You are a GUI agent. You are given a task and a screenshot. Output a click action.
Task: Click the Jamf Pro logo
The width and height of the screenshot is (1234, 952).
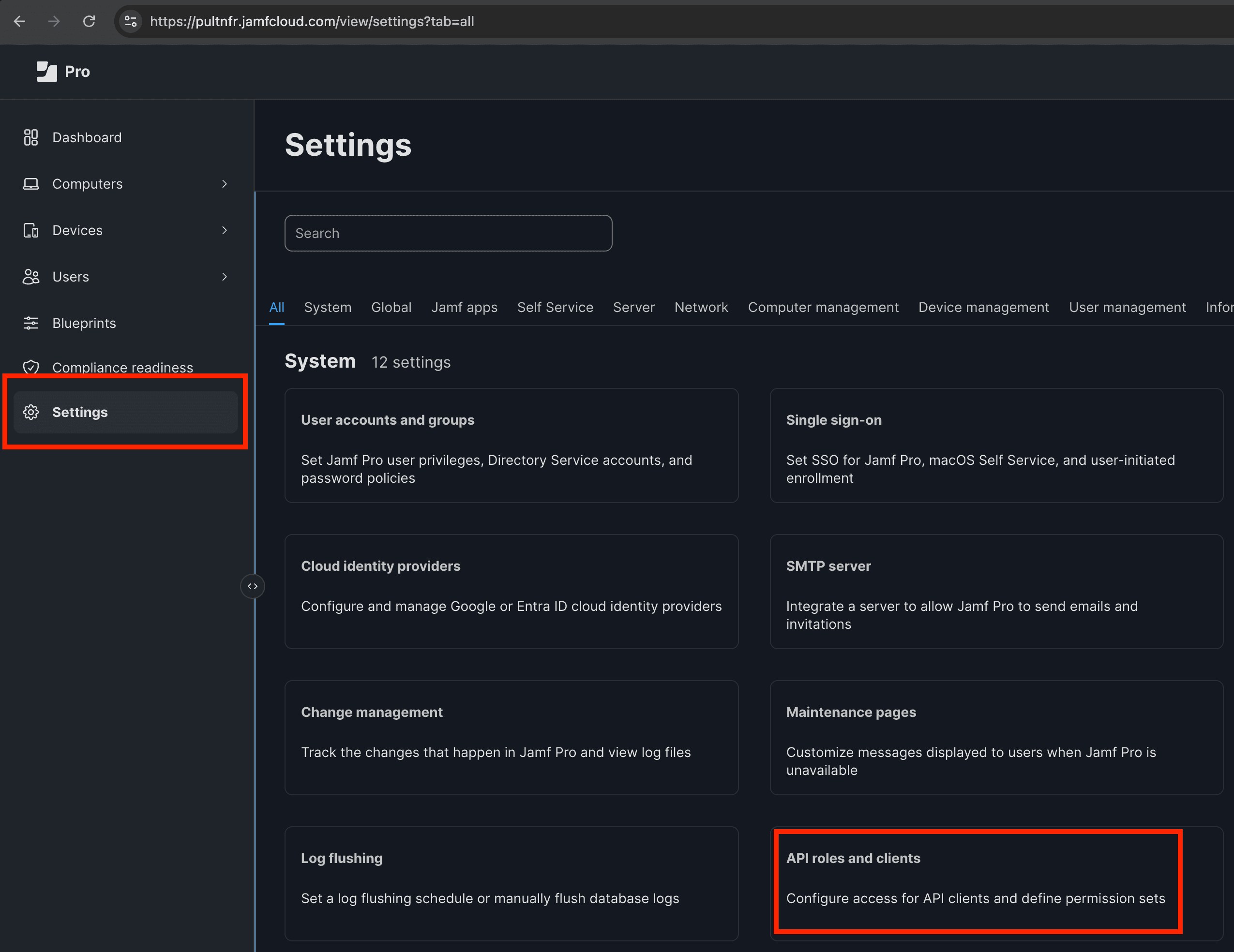[x=47, y=71]
